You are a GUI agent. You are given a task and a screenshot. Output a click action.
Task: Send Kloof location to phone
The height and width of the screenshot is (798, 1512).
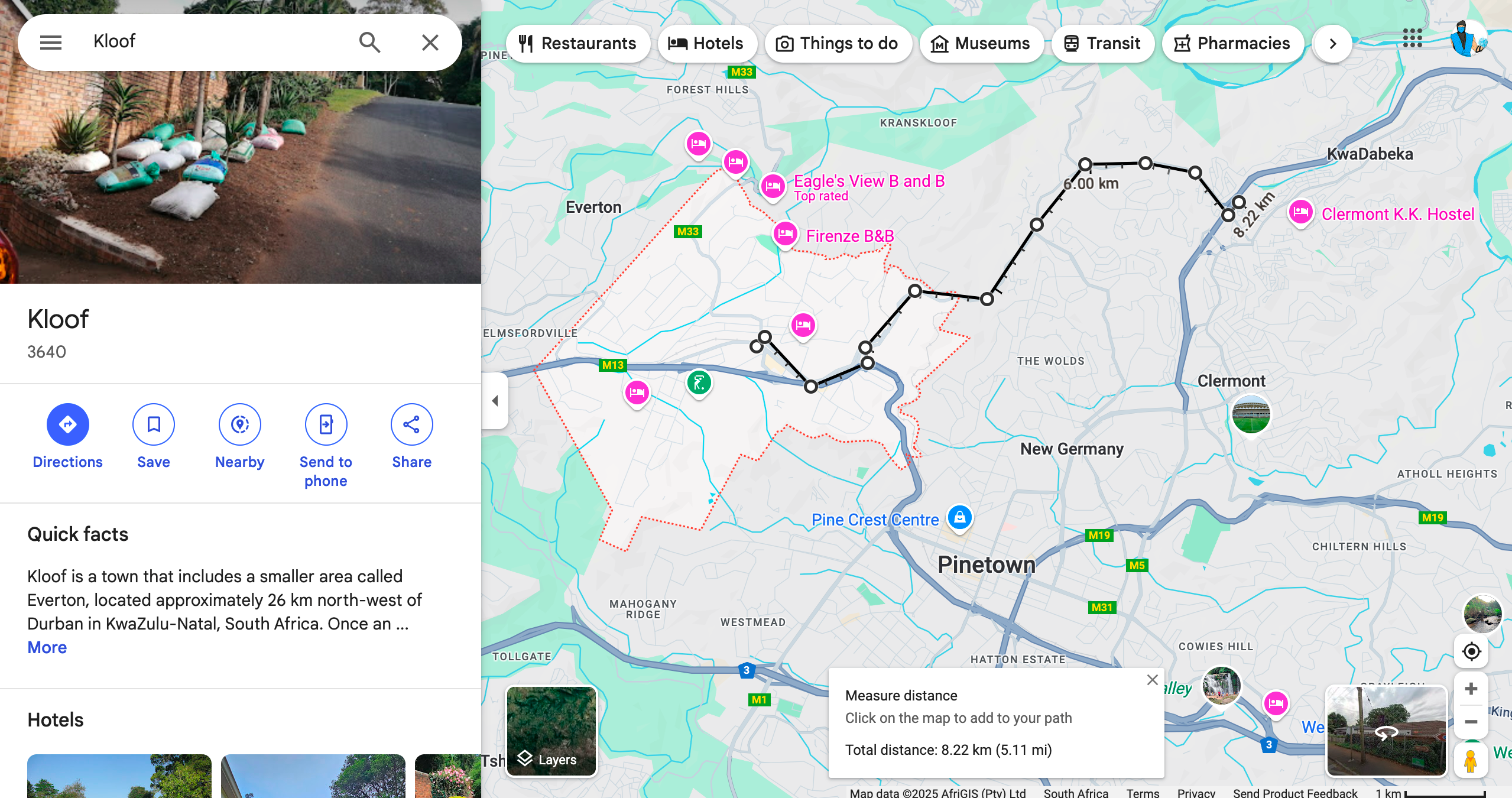pyautogui.click(x=326, y=424)
